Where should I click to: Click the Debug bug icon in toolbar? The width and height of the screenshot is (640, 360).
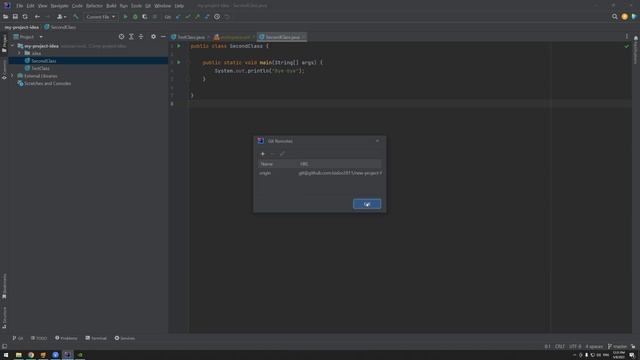[x=135, y=17]
